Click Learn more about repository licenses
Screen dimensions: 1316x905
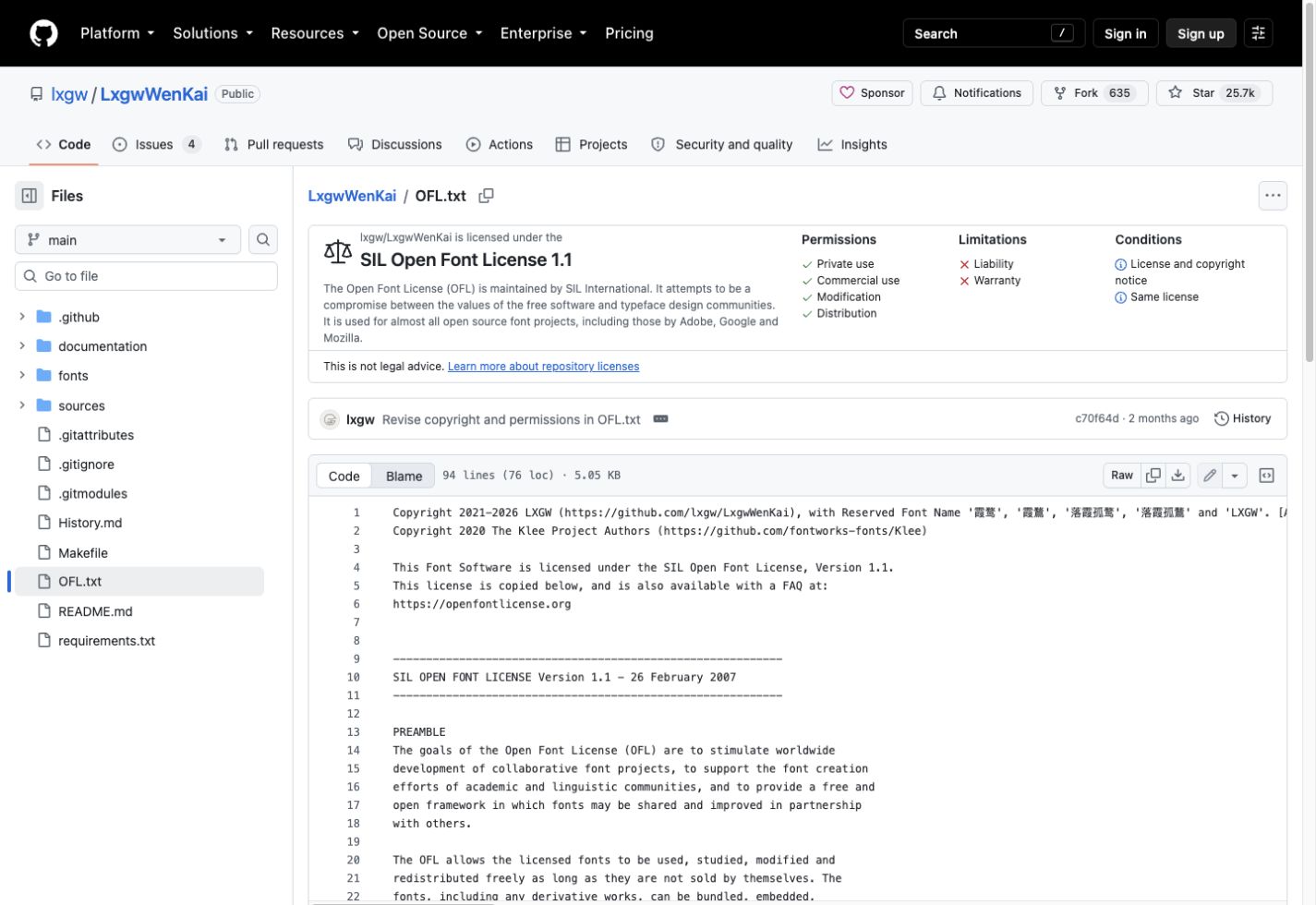click(543, 367)
